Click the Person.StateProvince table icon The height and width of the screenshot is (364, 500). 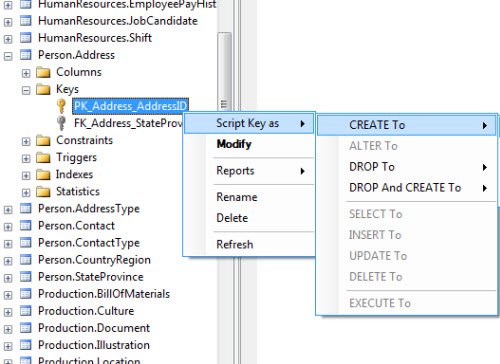pos(26,277)
